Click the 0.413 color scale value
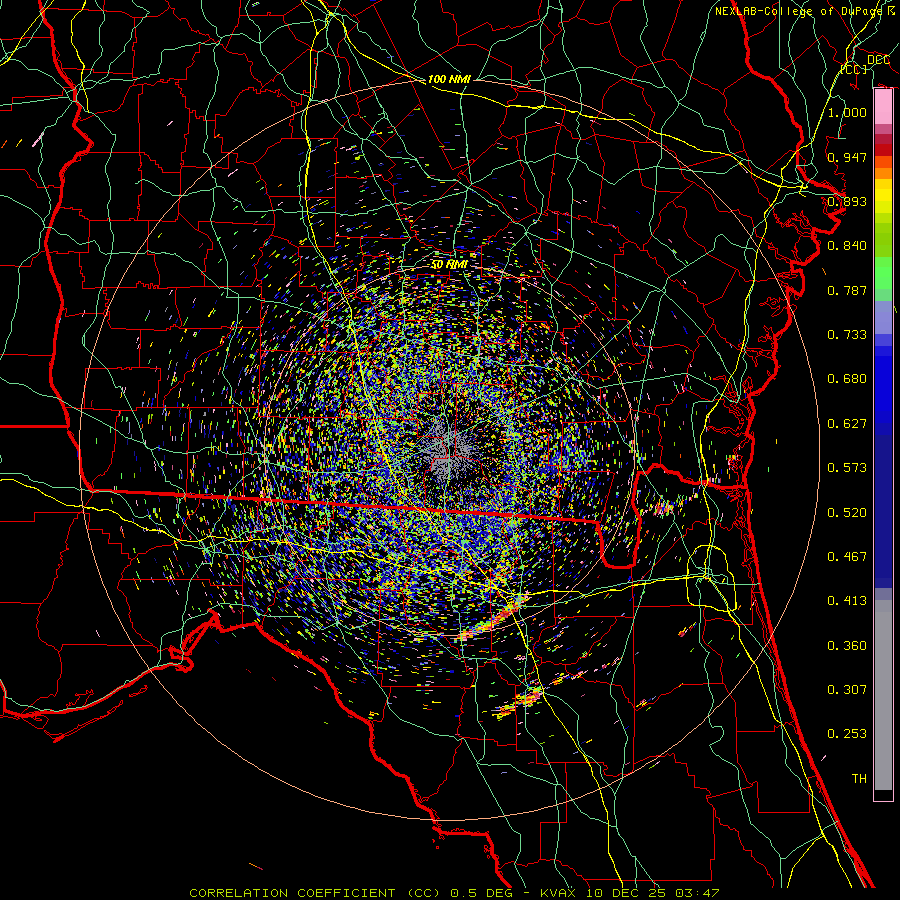This screenshot has height=900, width=900. (847, 601)
